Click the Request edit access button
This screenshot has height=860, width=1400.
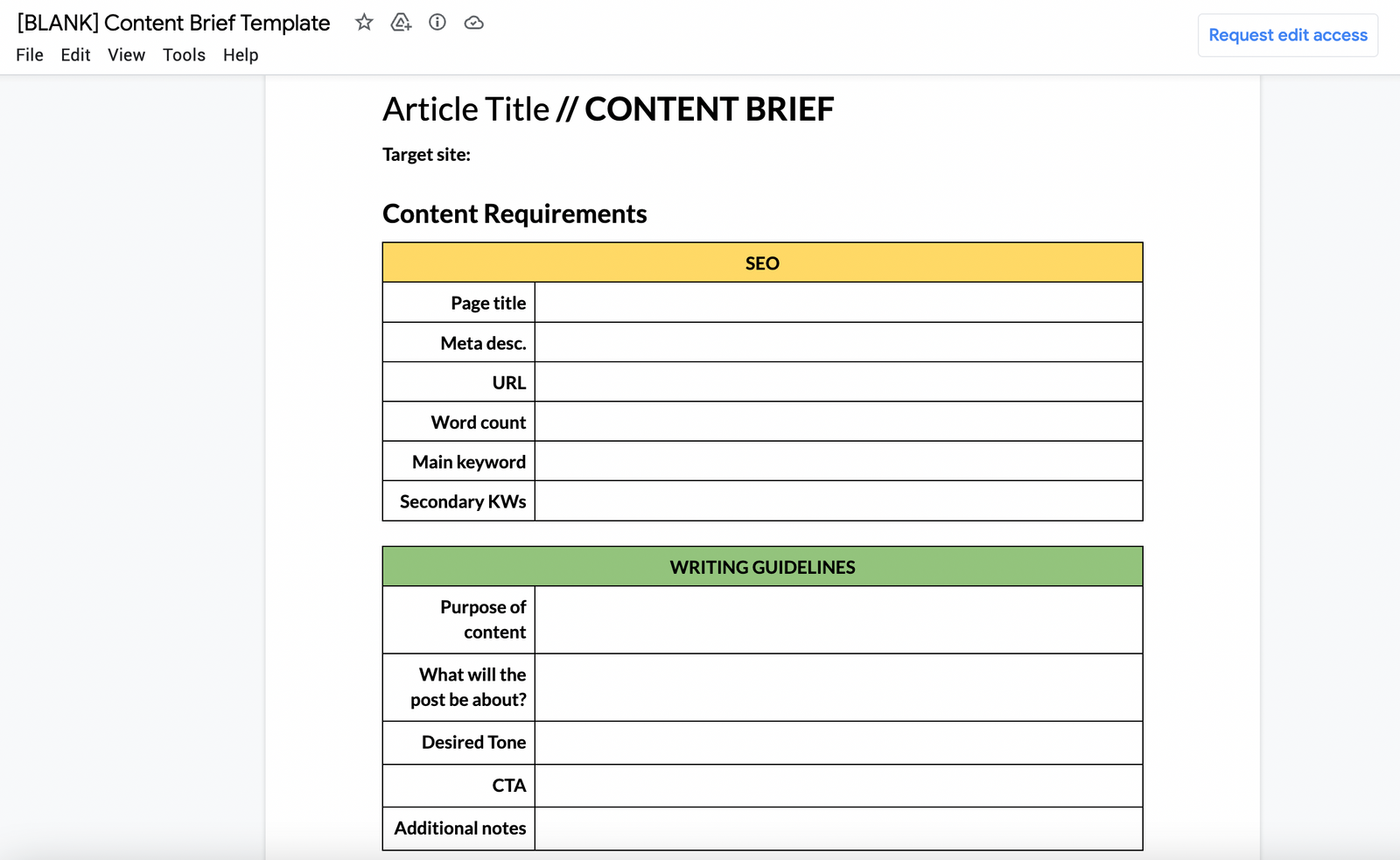[x=1287, y=35]
